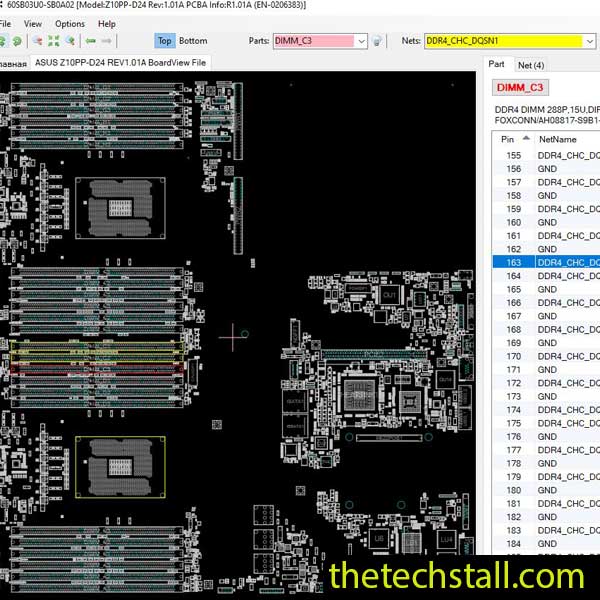Open the Options menu

click(x=70, y=24)
